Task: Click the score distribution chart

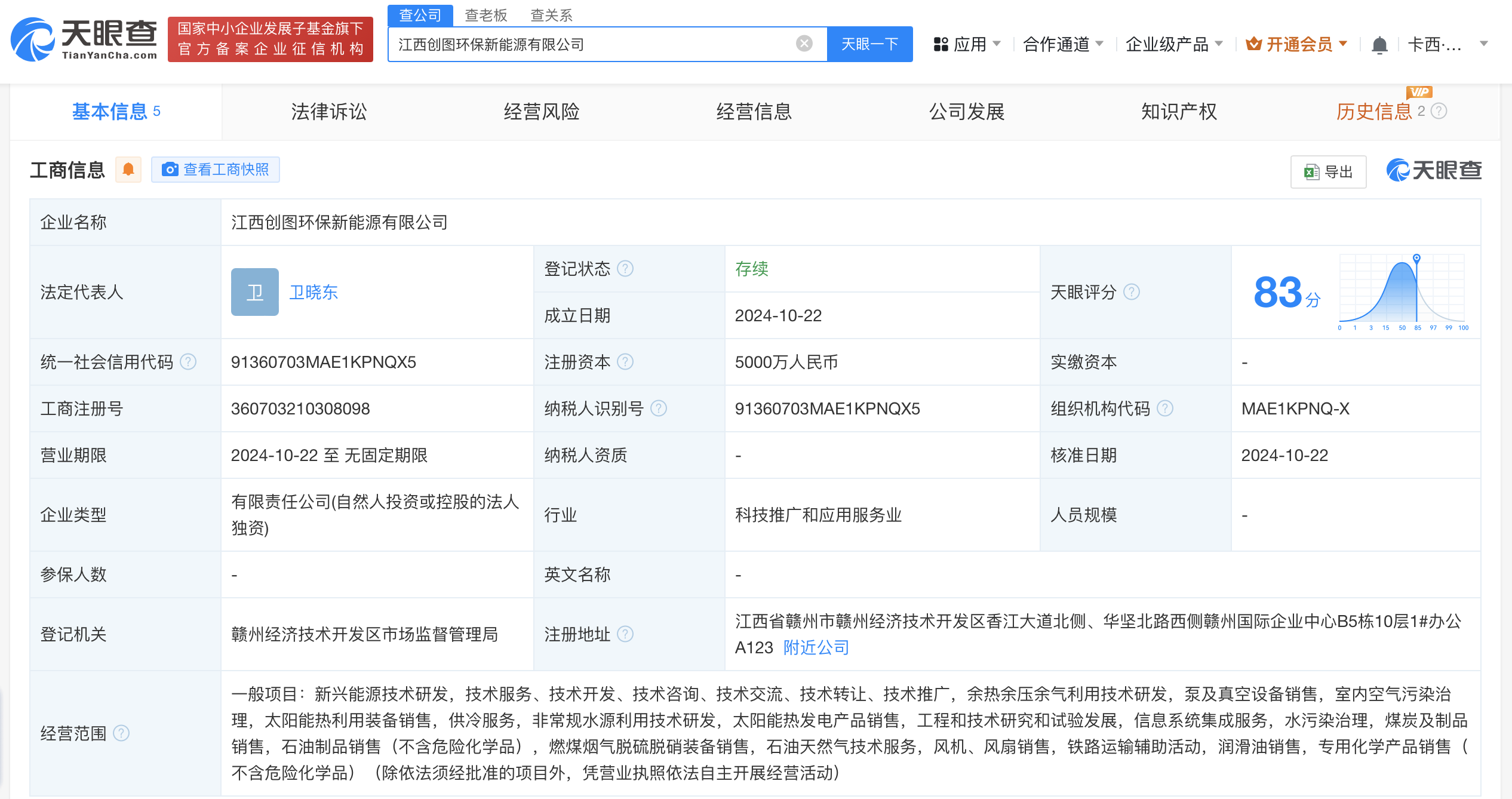Action: click(1403, 291)
